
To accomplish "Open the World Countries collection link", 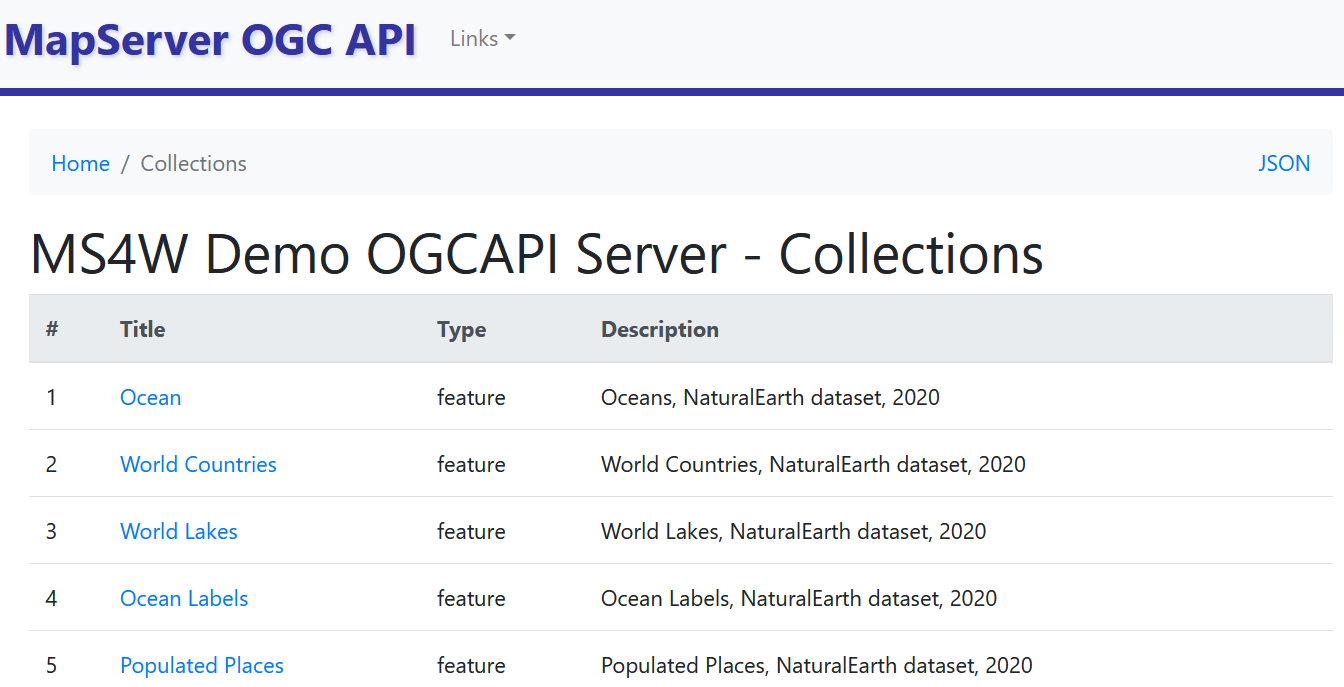I will click(199, 465).
